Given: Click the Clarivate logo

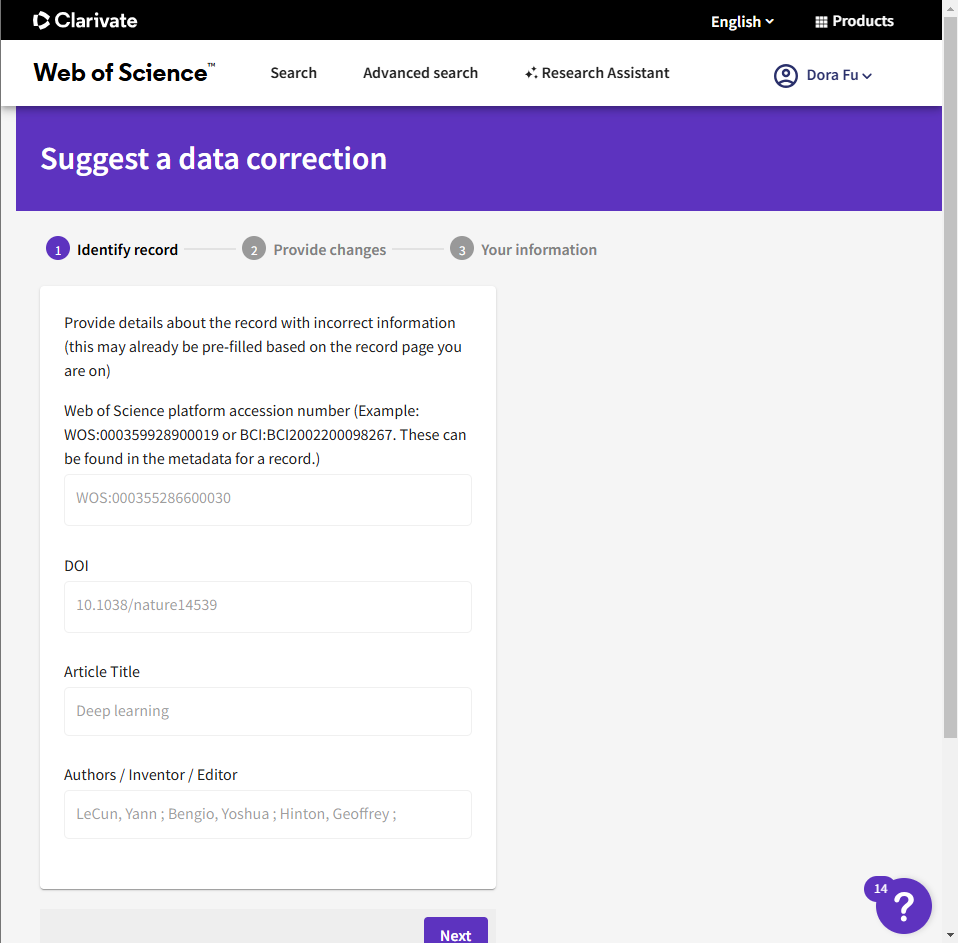Looking at the screenshot, I should (85, 20).
